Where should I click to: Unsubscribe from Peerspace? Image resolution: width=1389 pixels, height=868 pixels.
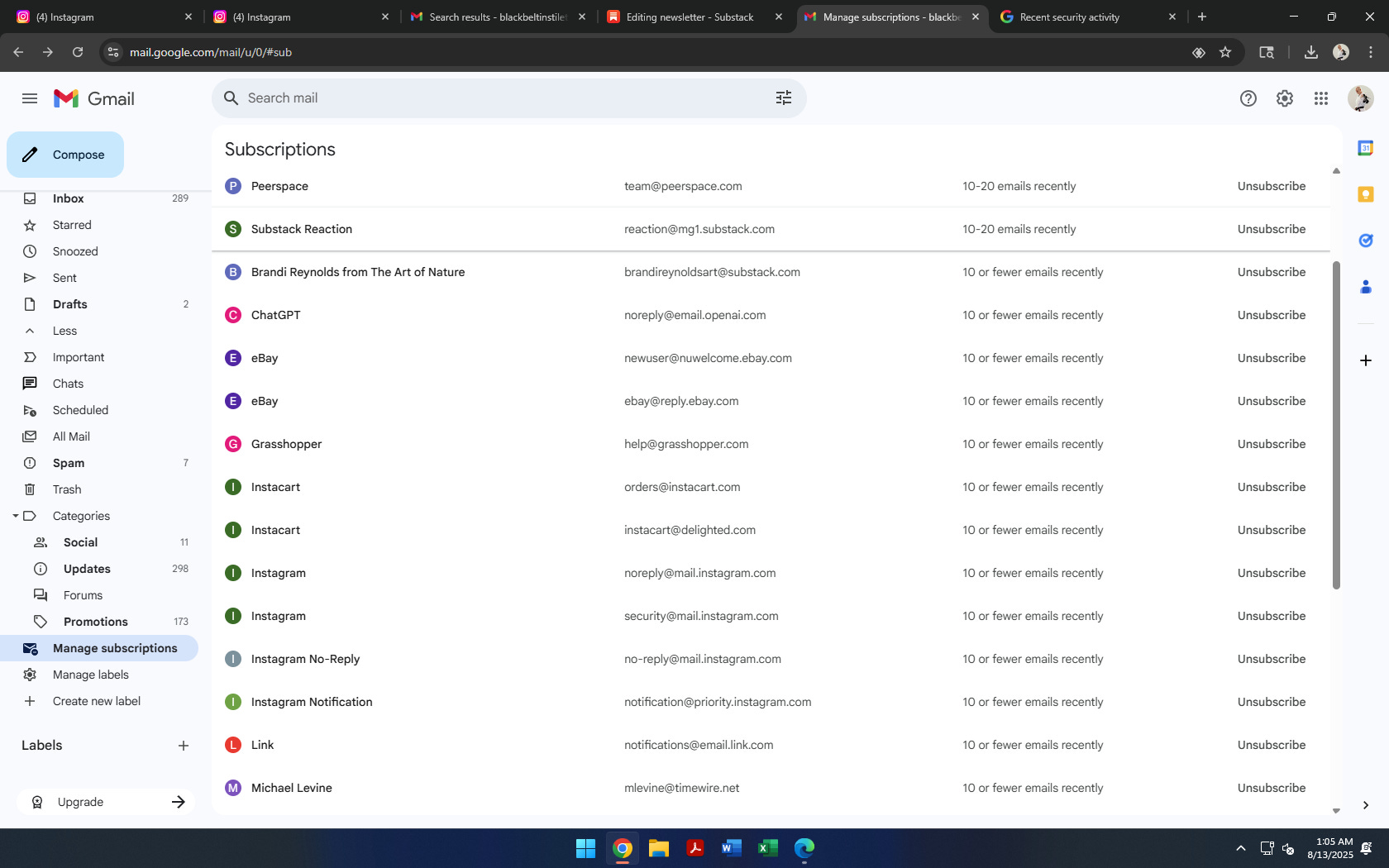pyautogui.click(x=1272, y=186)
